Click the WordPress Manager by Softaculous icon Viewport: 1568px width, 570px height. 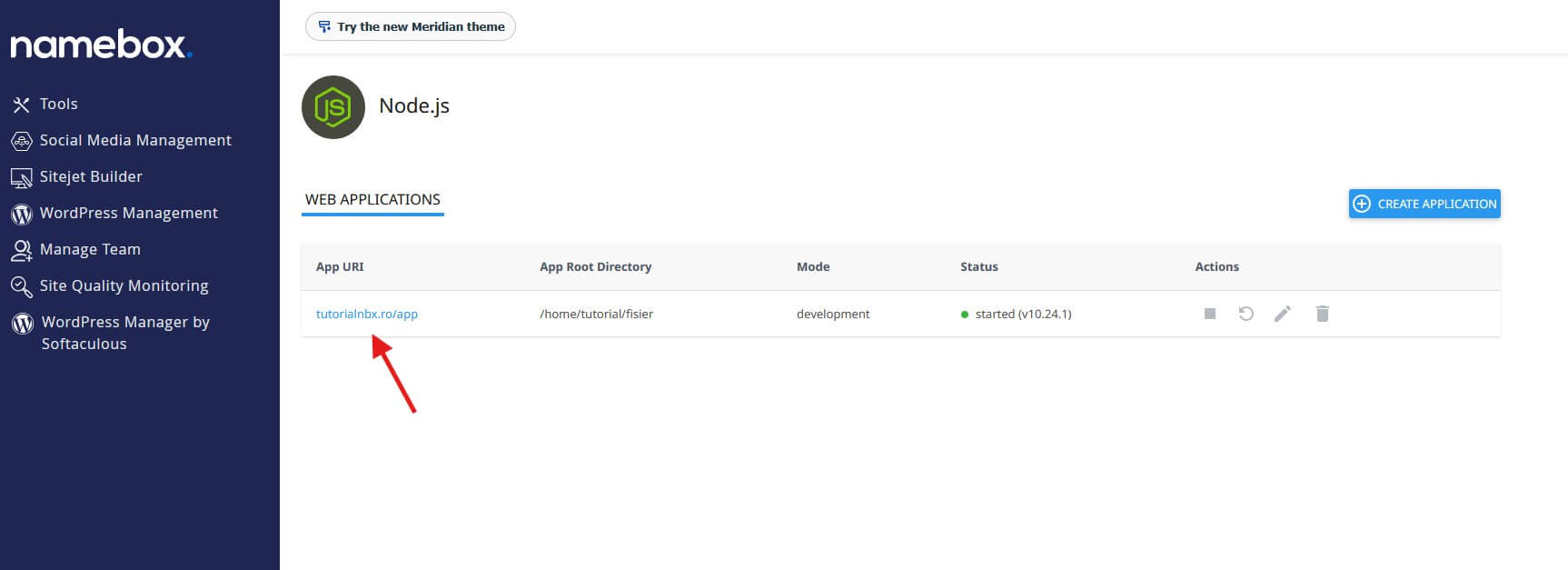click(22, 323)
